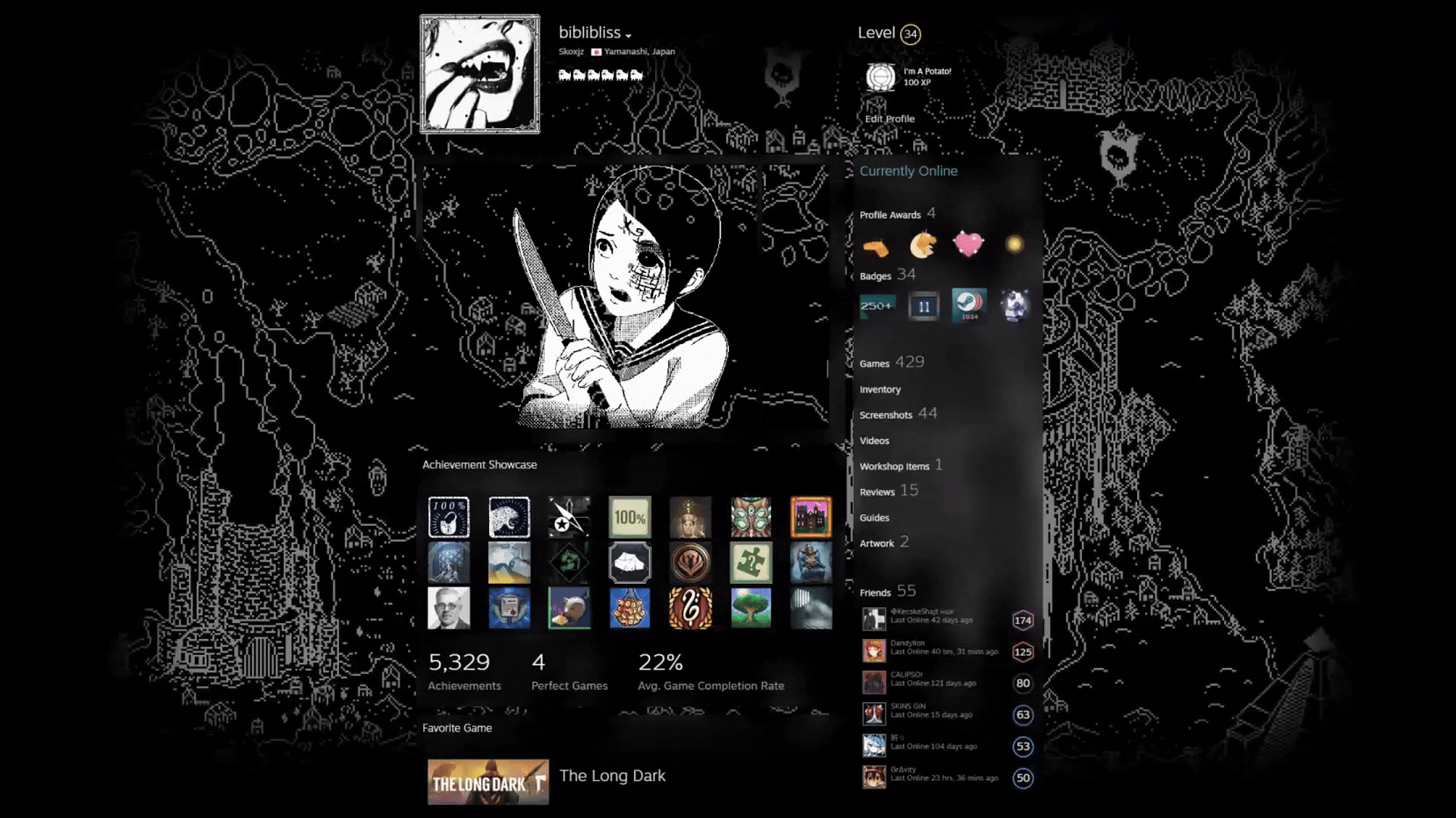View the Artwork 2 link
This screenshot has height=818, width=1456.
(x=884, y=543)
